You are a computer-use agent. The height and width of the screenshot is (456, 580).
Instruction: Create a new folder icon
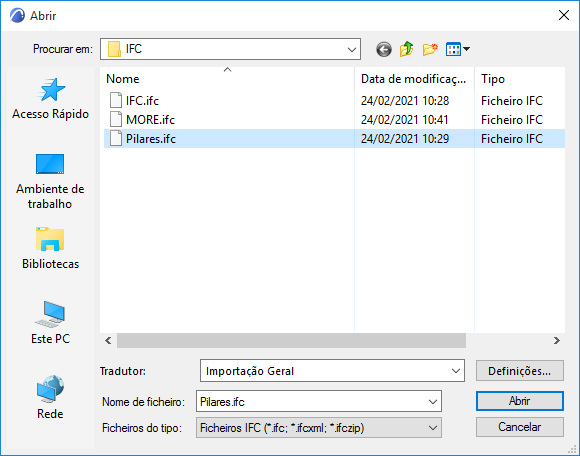(430, 49)
